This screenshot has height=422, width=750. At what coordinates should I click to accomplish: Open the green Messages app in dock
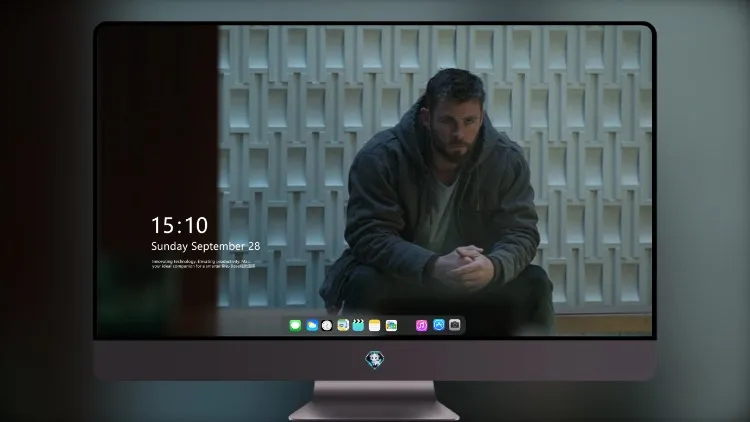(x=295, y=325)
